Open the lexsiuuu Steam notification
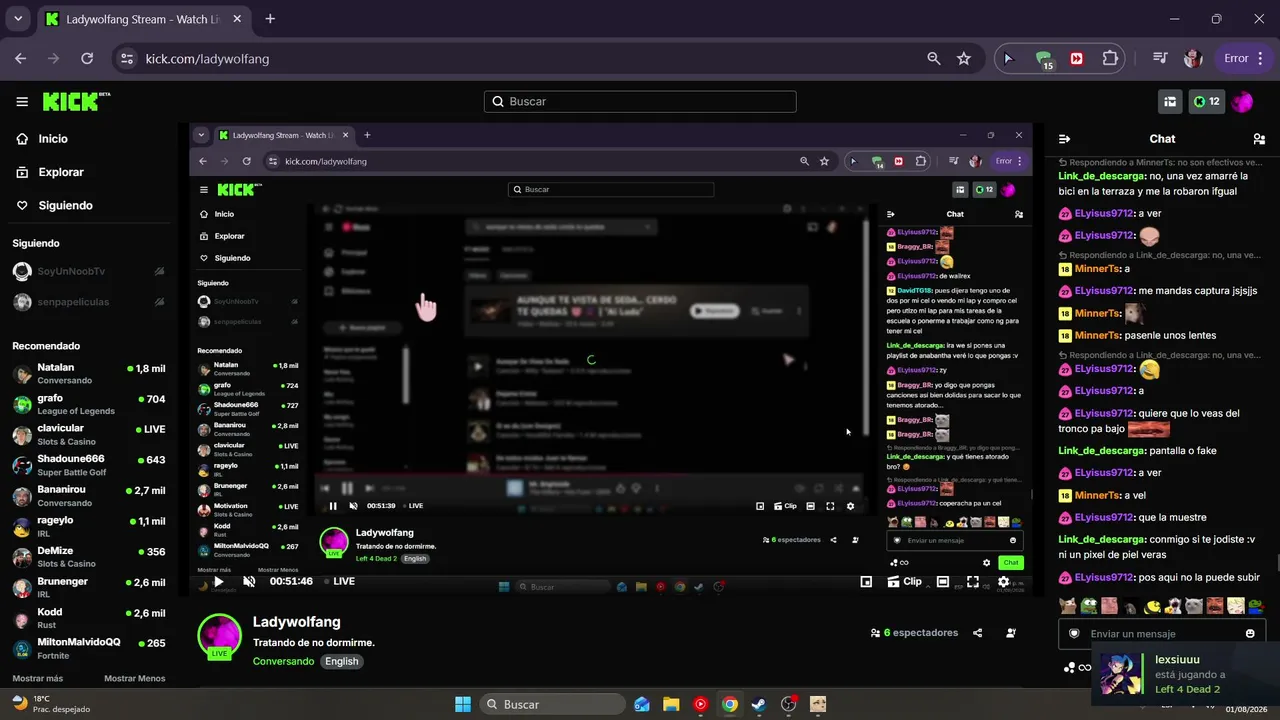Viewport: 1280px width, 720px height. (1185, 674)
